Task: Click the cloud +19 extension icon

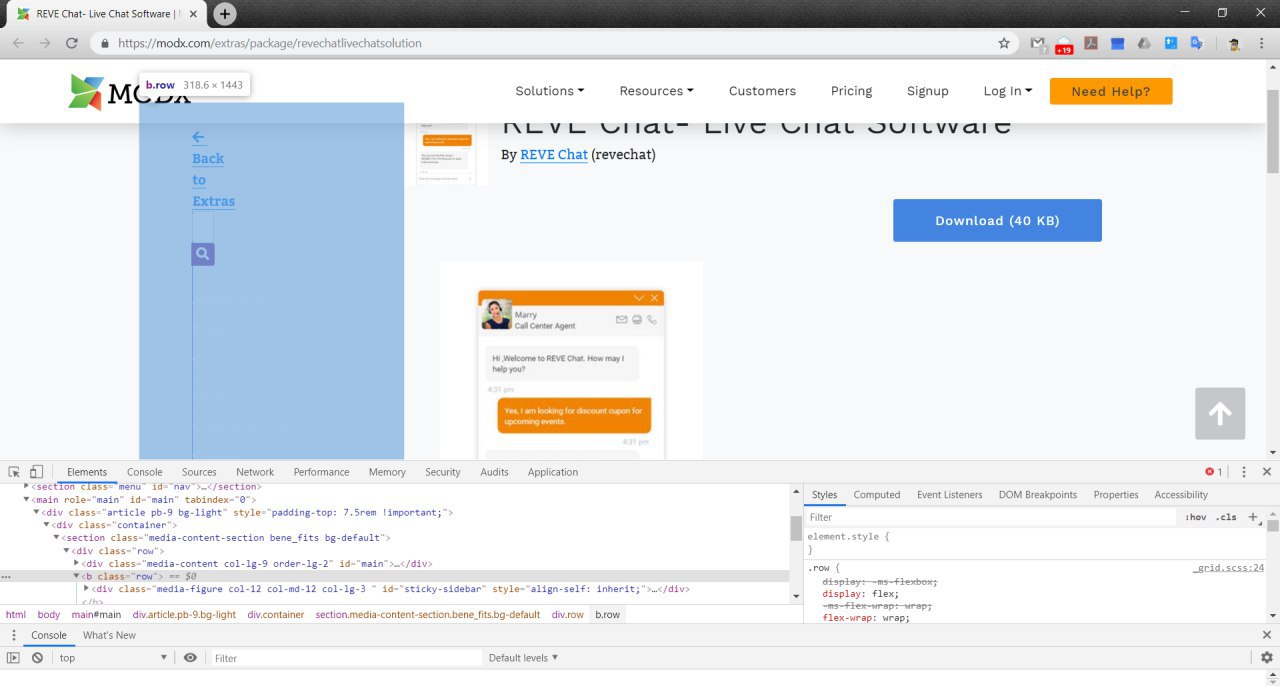Action: [1064, 44]
